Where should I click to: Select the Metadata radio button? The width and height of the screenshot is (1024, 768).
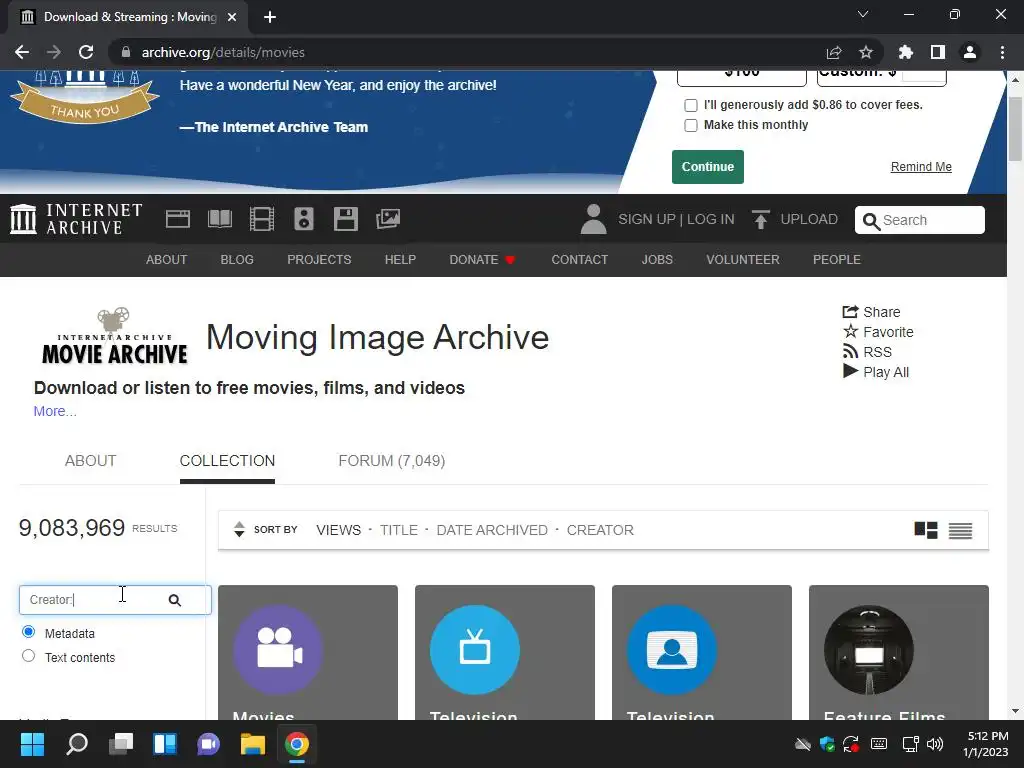pyautogui.click(x=28, y=632)
